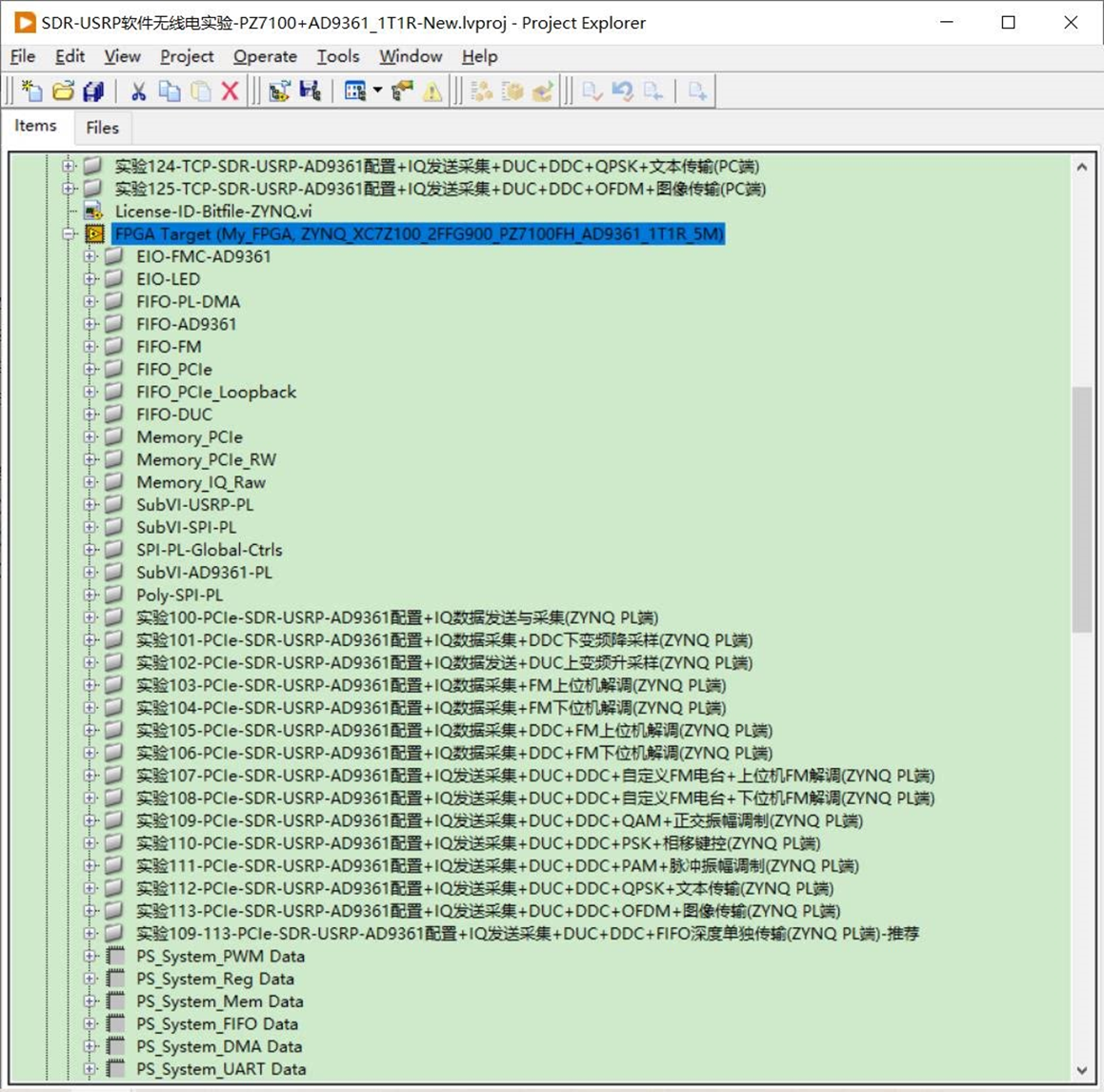Click the Save Project tree-with-disk icon
The width and height of the screenshot is (1104, 1092).
pos(310,91)
